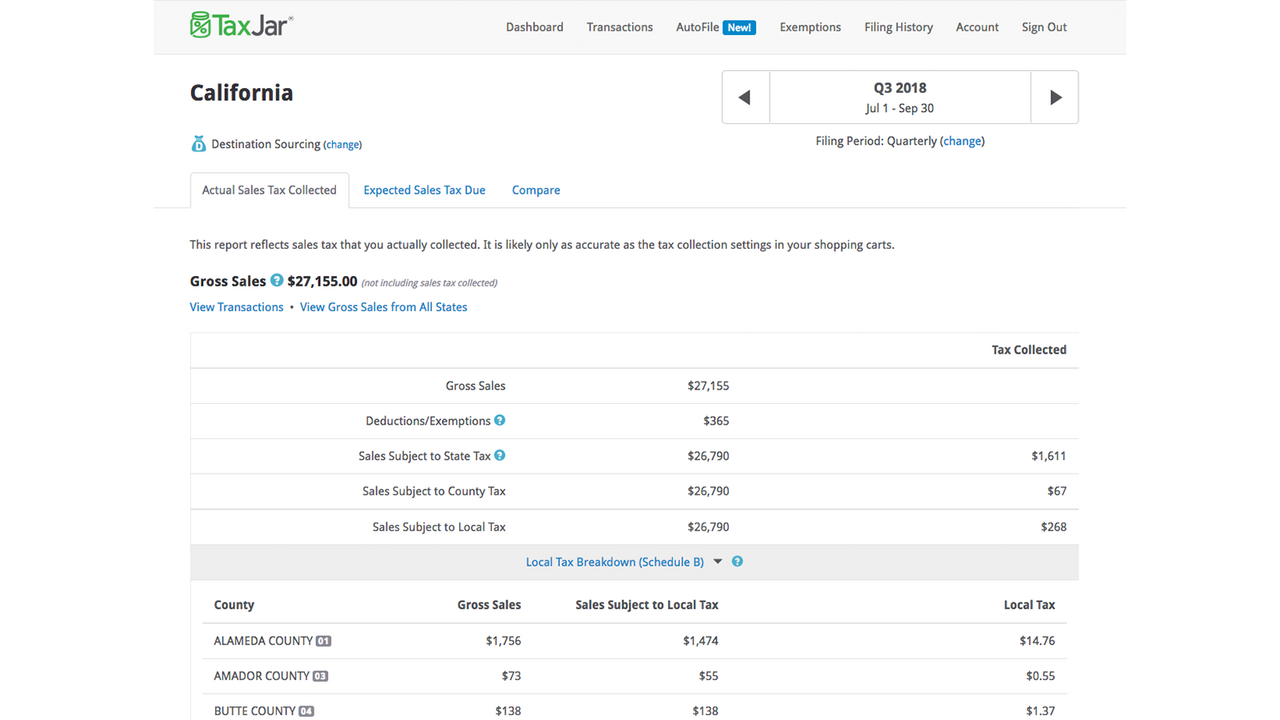Image resolution: width=1280 pixels, height=720 pixels.
Task: Open Gross Sales help icon beside $27,155.00
Action: tap(277, 280)
